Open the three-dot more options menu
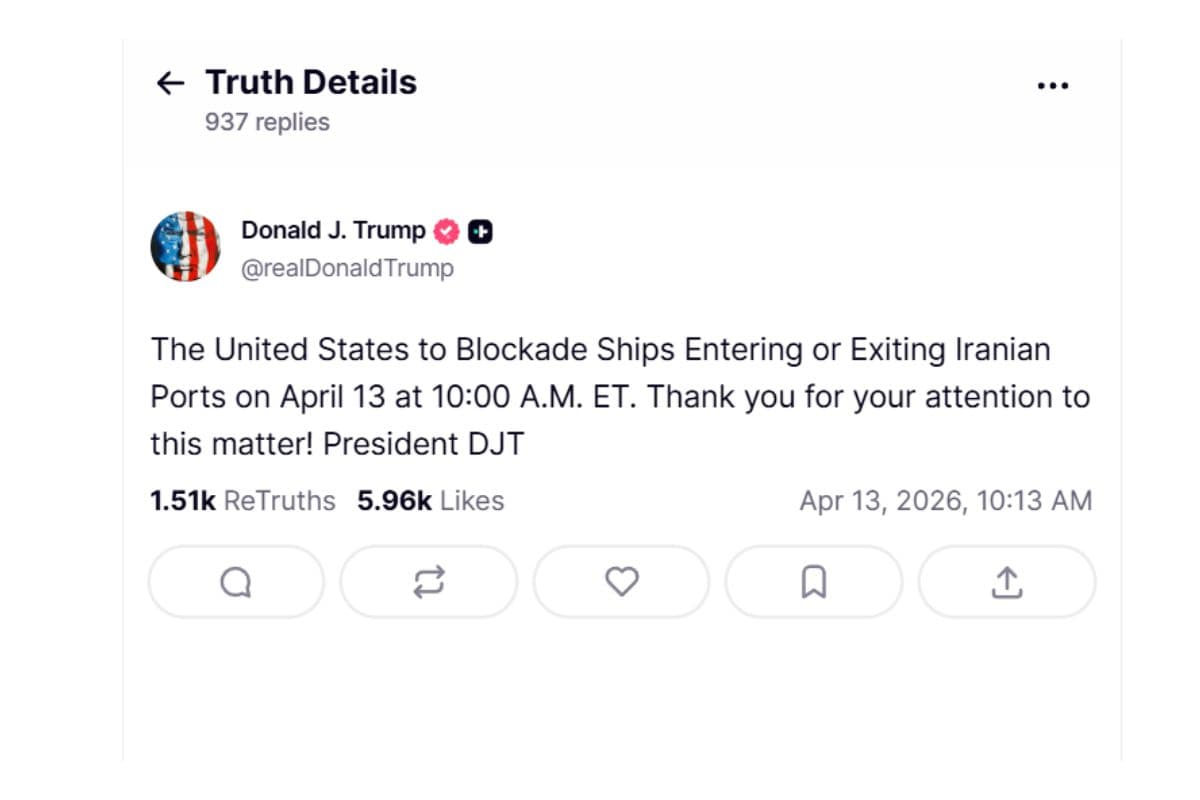The width and height of the screenshot is (1200, 800). click(1052, 86)
